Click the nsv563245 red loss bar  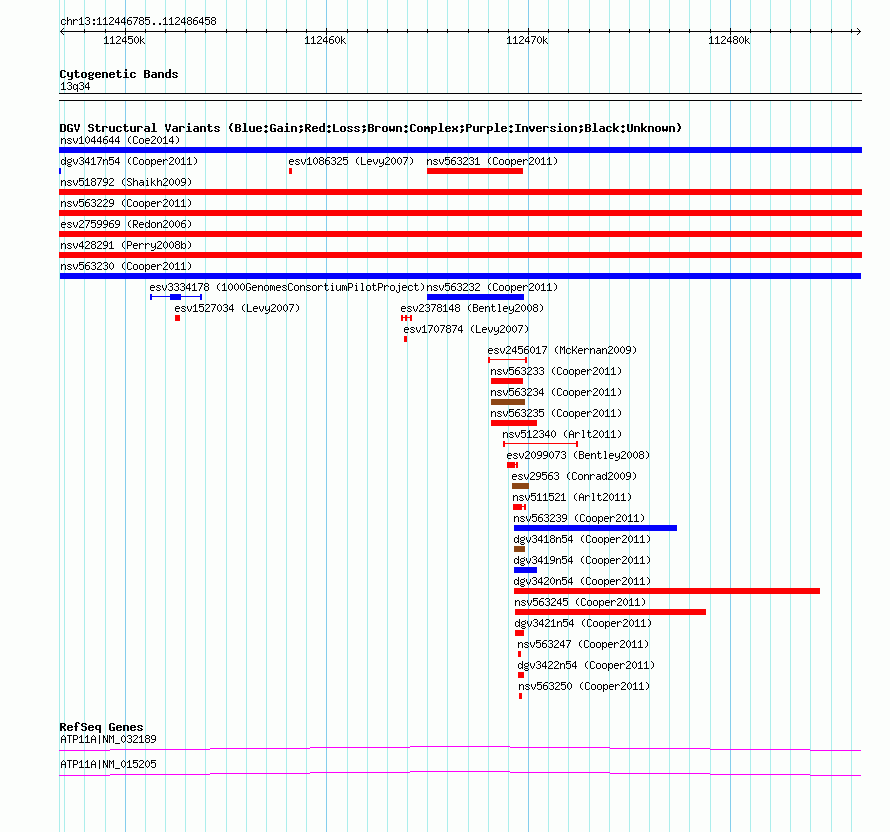pyautogui.click(x=610, y=612)
